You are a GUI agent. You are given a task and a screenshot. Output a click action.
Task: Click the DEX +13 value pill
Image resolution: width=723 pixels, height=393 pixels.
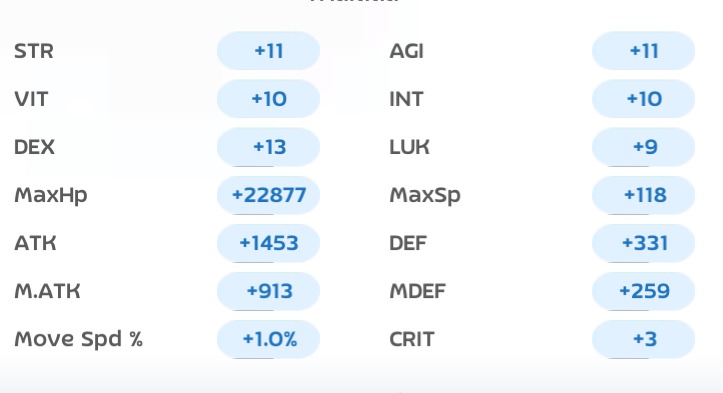point(268,147)
